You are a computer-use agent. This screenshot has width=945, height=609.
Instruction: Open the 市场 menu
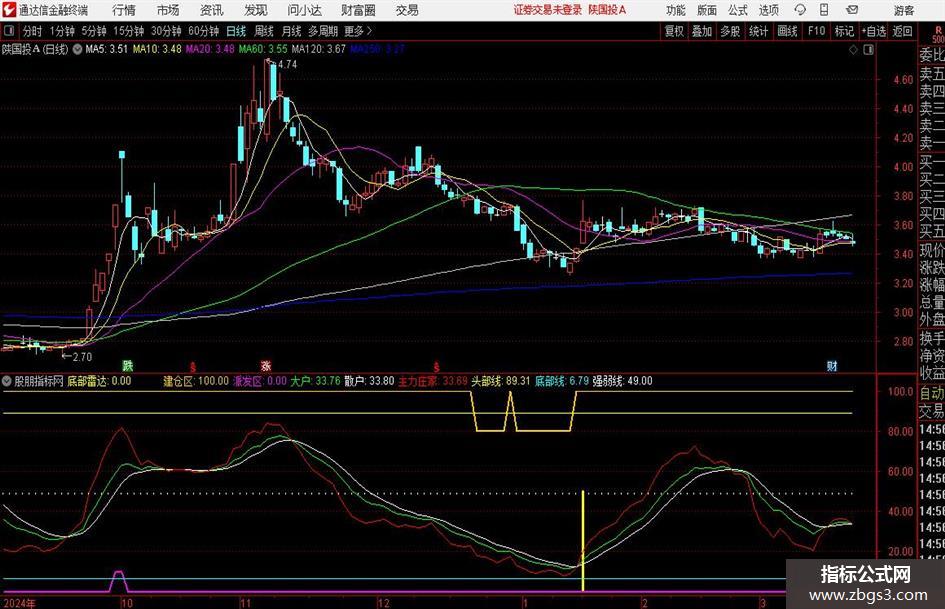168,10
